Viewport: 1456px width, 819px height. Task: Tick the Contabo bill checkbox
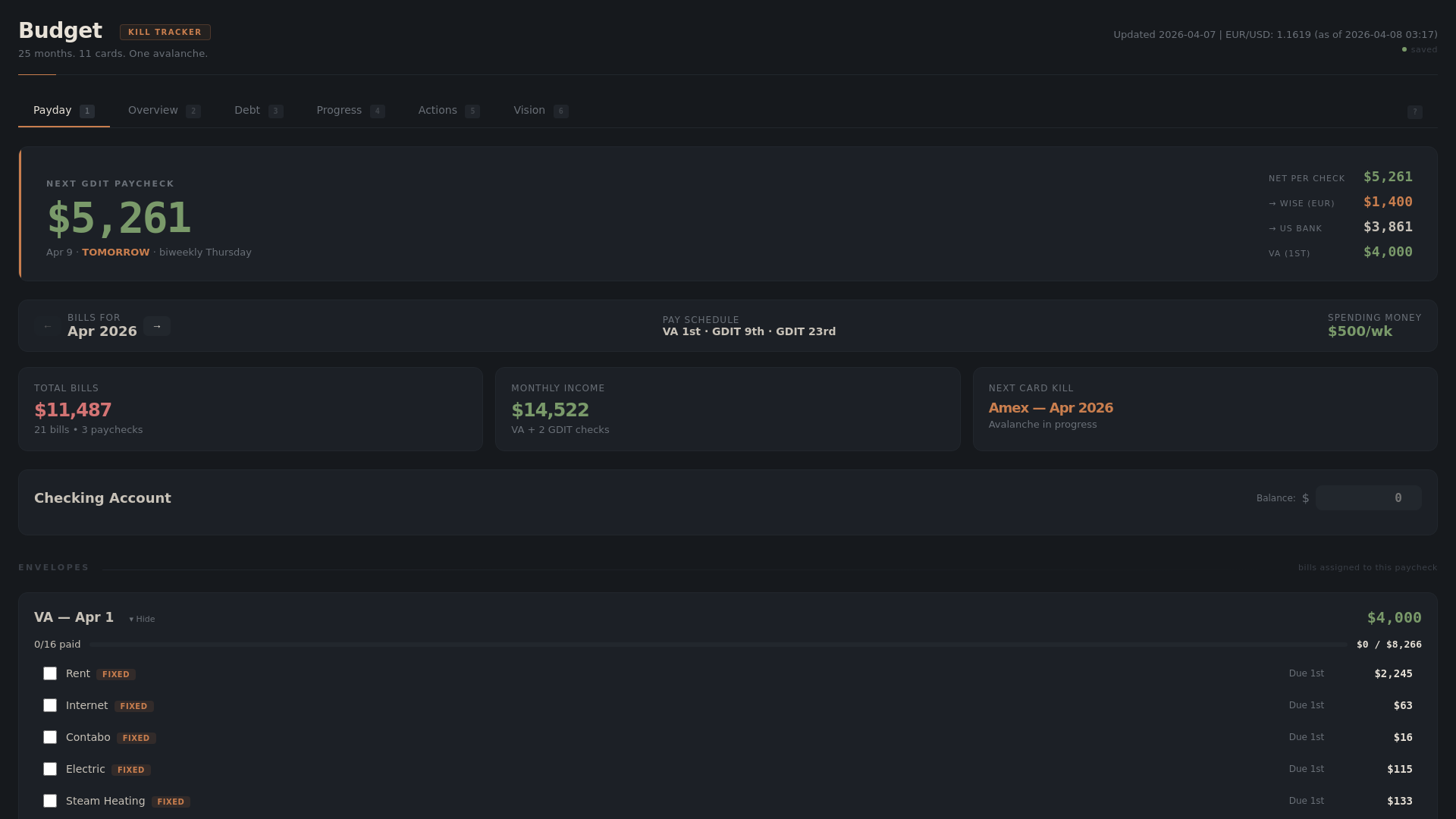pos(50,737)
